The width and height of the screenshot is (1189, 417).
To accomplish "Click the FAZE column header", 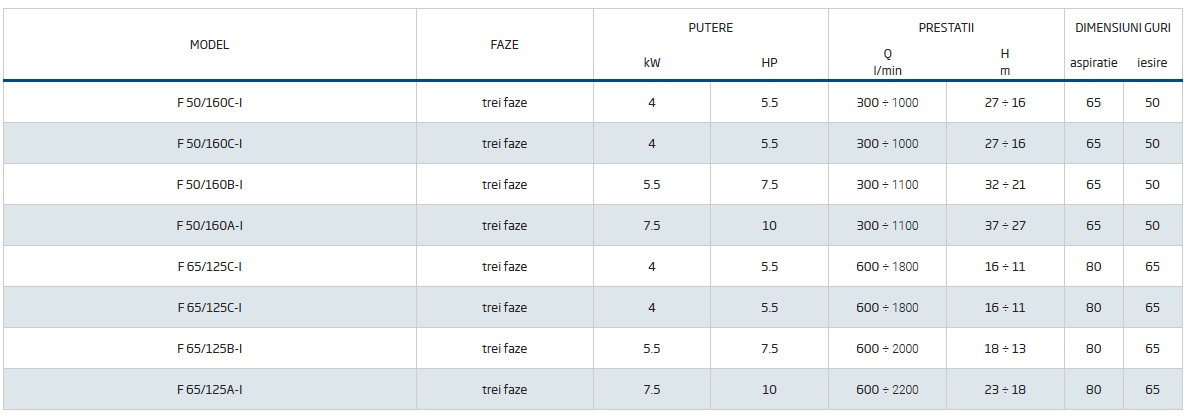I will [x=504, y=45].
